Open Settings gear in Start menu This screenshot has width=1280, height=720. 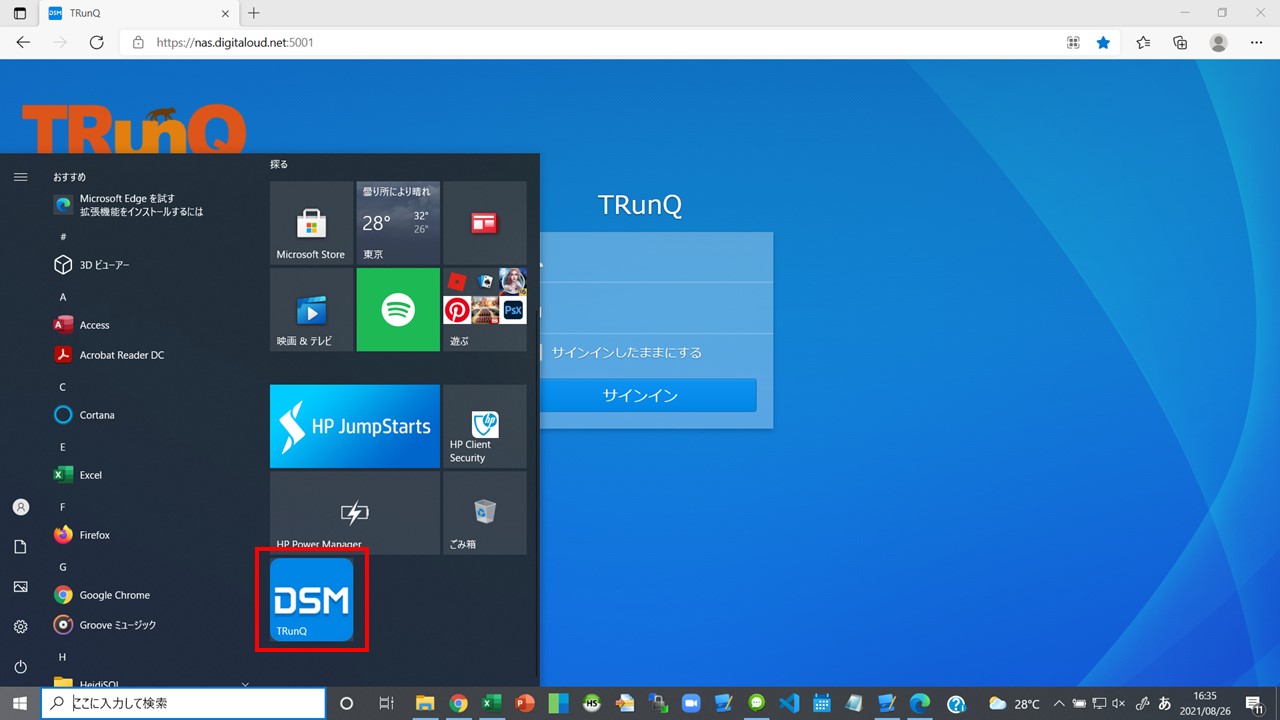coord(20,627)
